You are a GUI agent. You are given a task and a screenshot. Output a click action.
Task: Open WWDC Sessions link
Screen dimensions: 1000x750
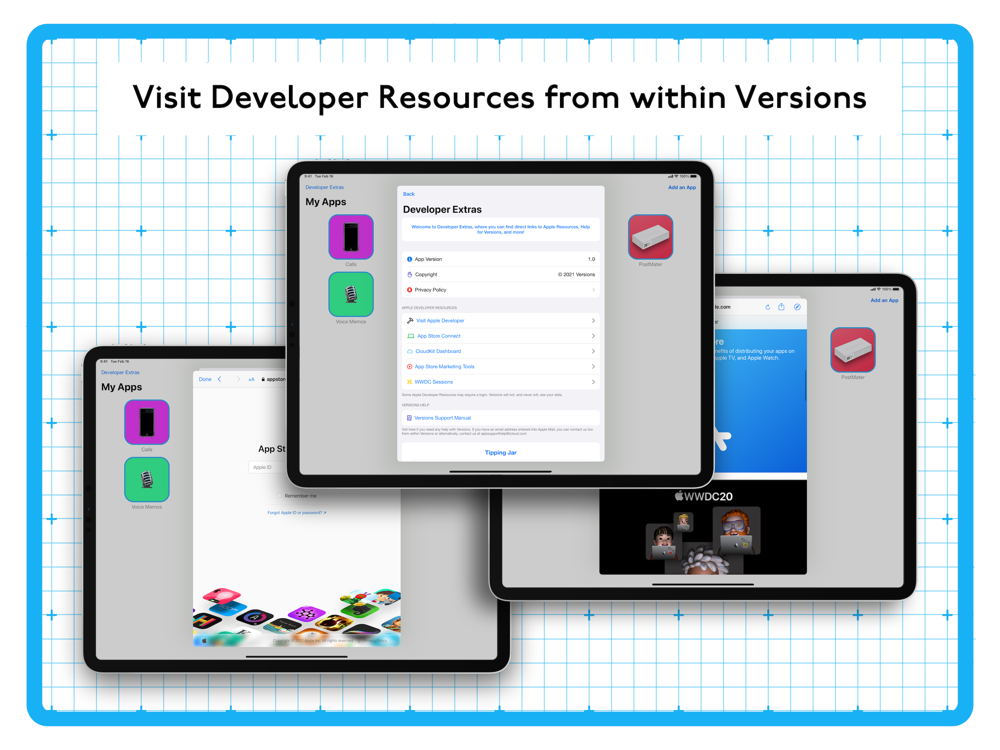tap(434, 382)
